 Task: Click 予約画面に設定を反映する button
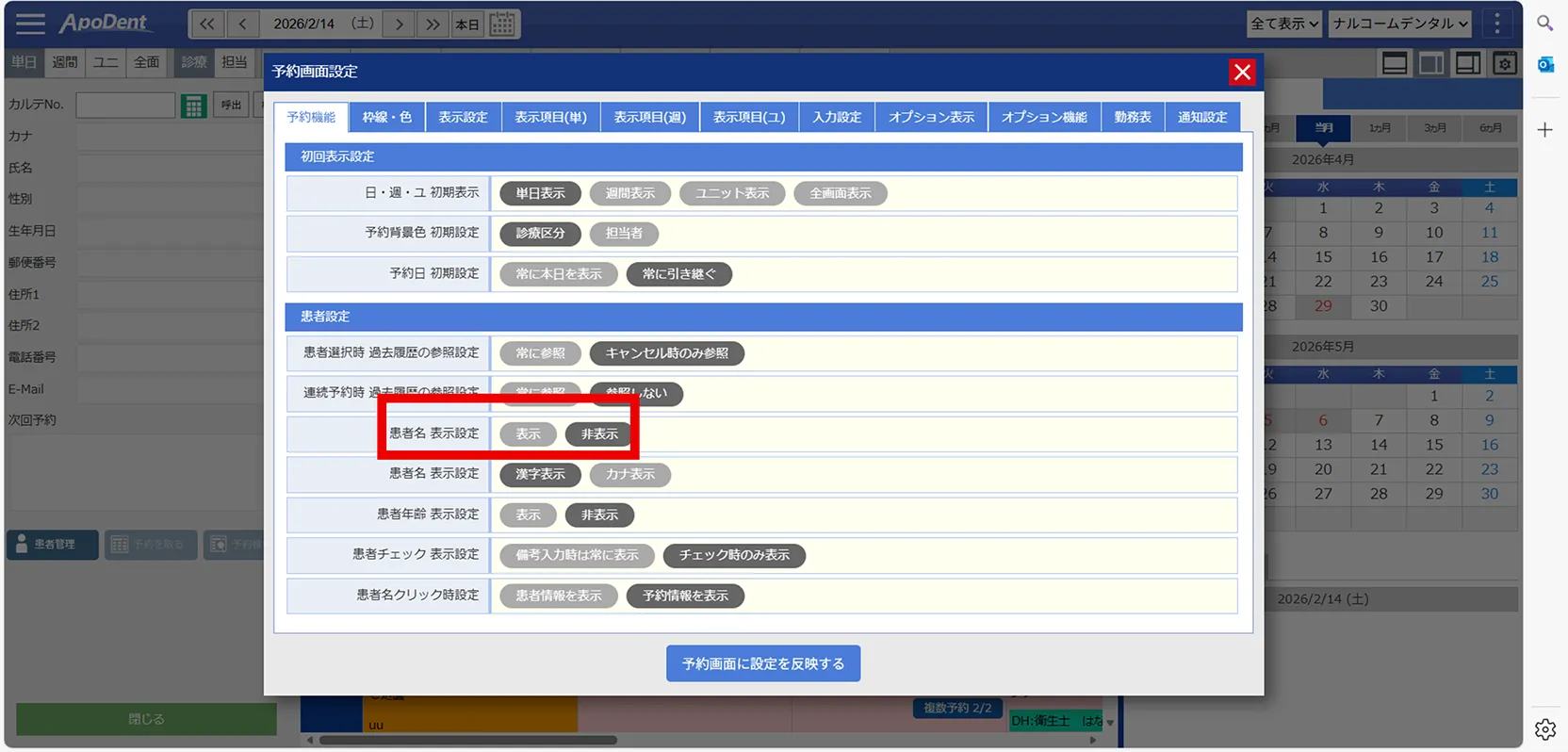pyautogui.click(x=763, y=663)
